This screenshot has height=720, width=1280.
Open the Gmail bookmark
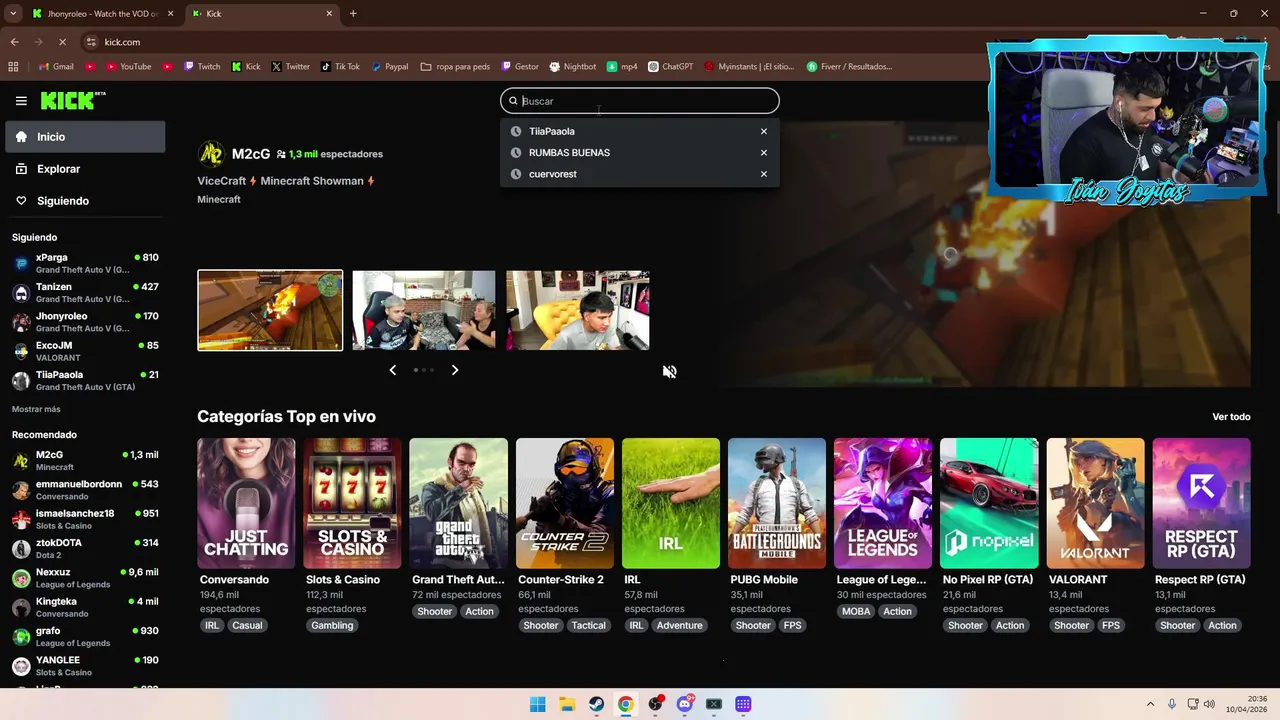click(x=56, y=67)
